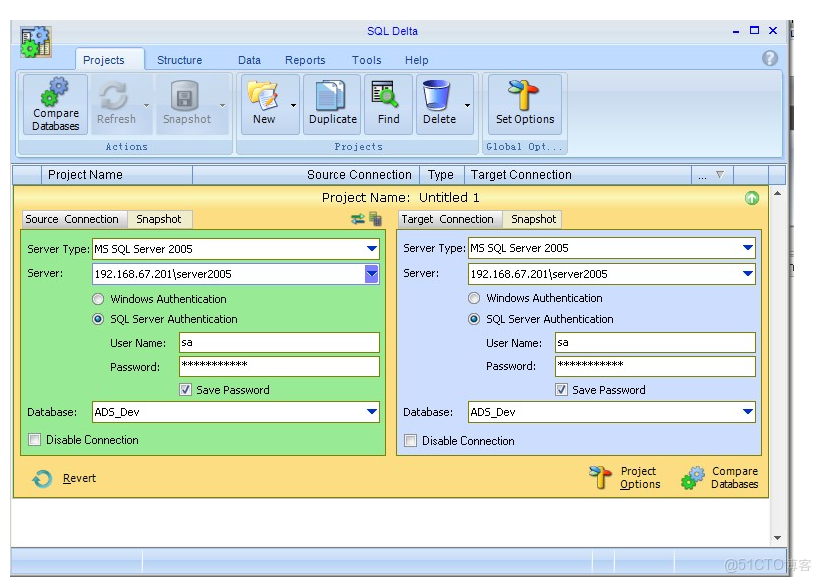Click the Help question mark icon
Image resolution: width=822 pixels, height=582 pixels.
point(769,58)
